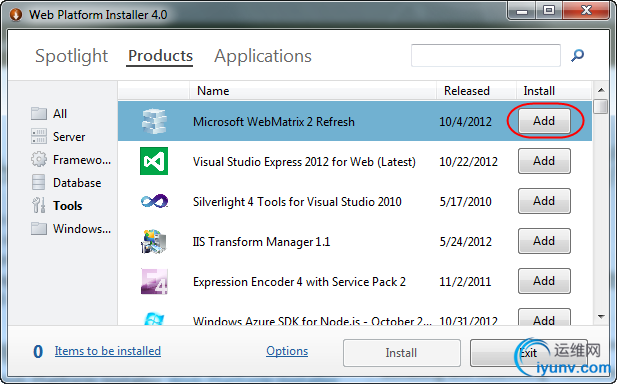
Task: Click the scrollbar down arrow
Action: [x=601, y=317]
